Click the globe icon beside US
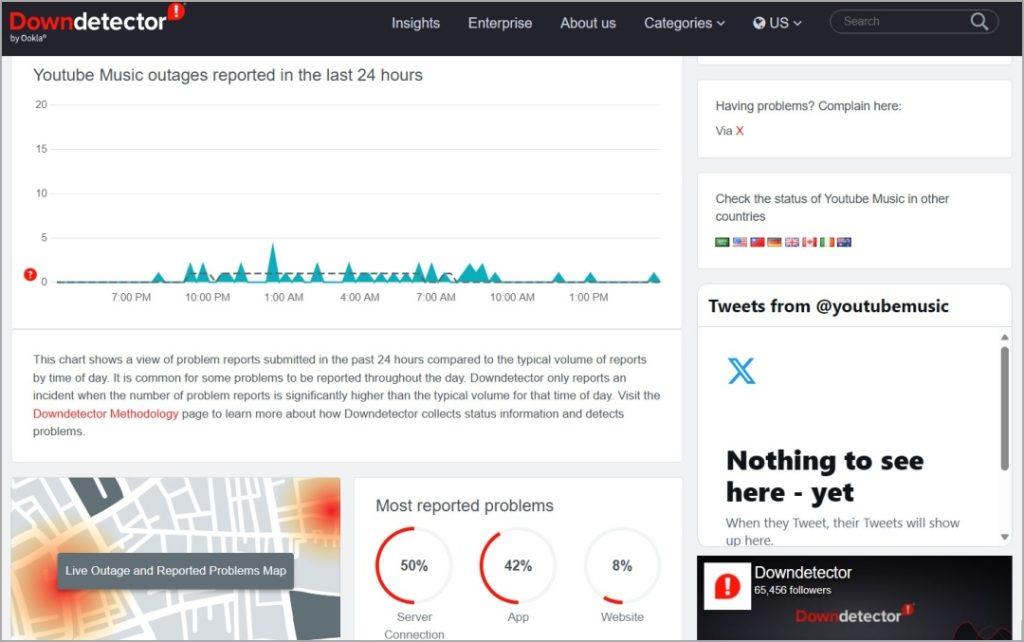 759,23
